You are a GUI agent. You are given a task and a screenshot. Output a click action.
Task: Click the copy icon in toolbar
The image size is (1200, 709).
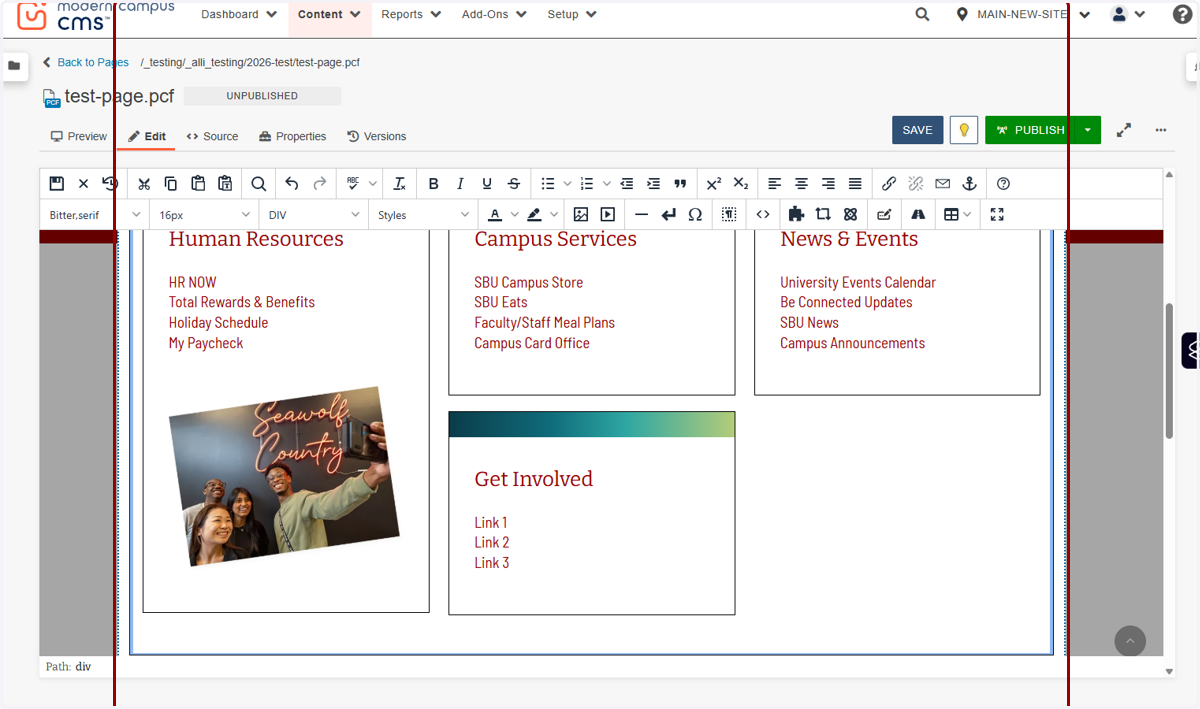click(171, 184)
